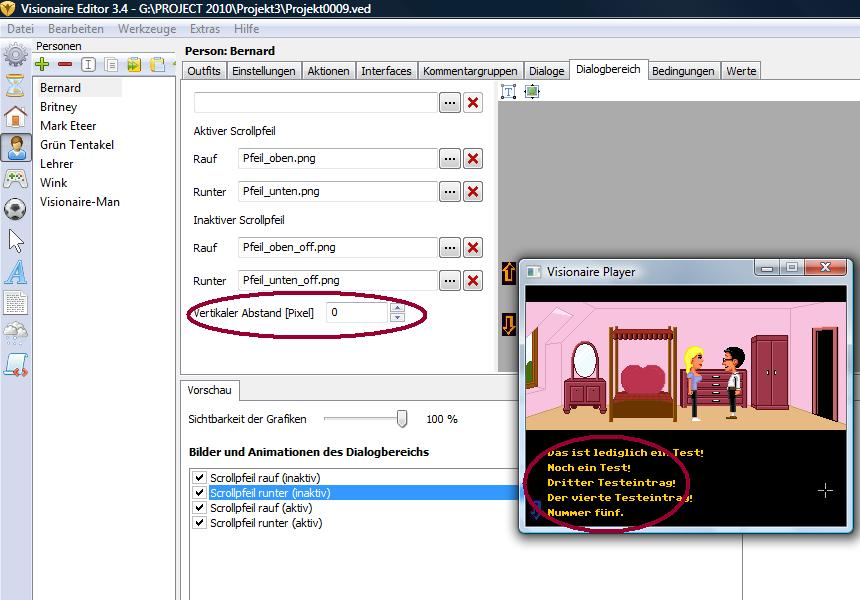Open the Hilfe menu

(246, 29)
